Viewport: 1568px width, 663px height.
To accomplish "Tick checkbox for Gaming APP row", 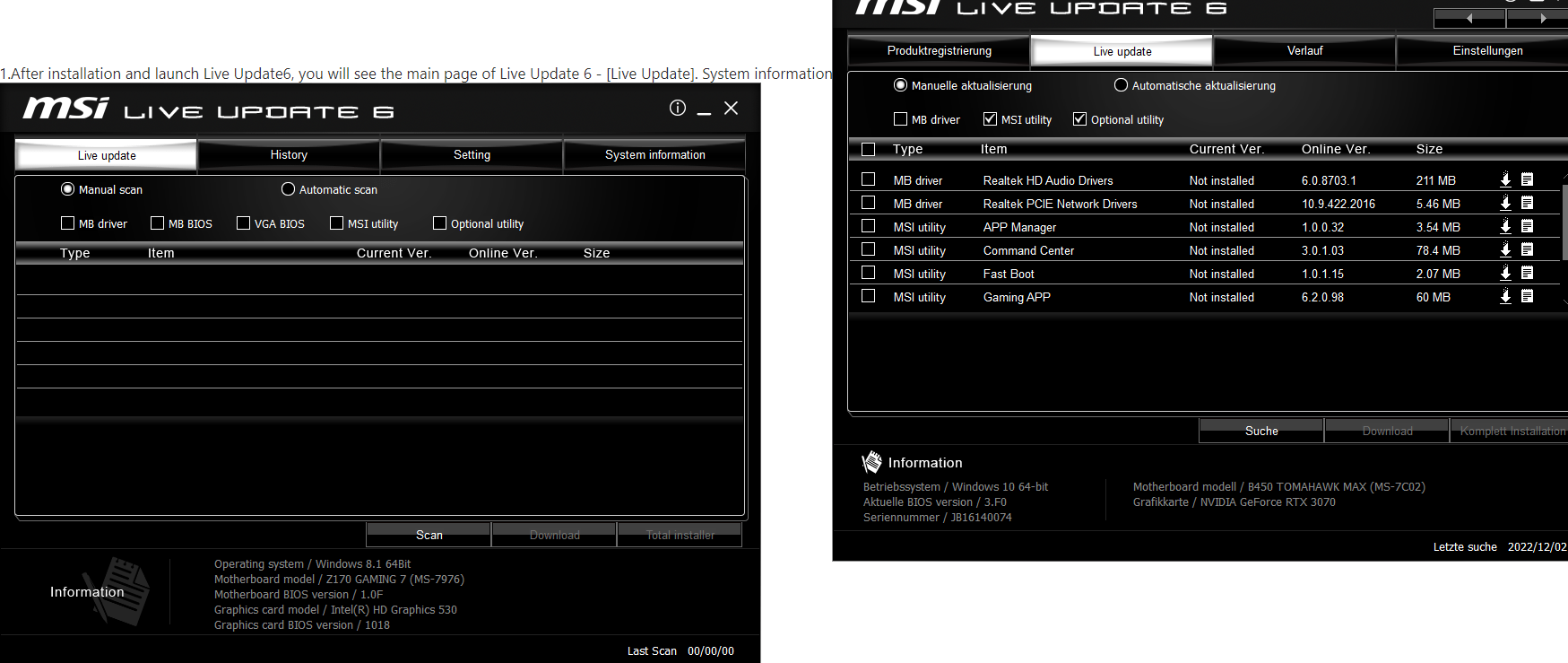I will pyautogui.click(x=868, y=296).
